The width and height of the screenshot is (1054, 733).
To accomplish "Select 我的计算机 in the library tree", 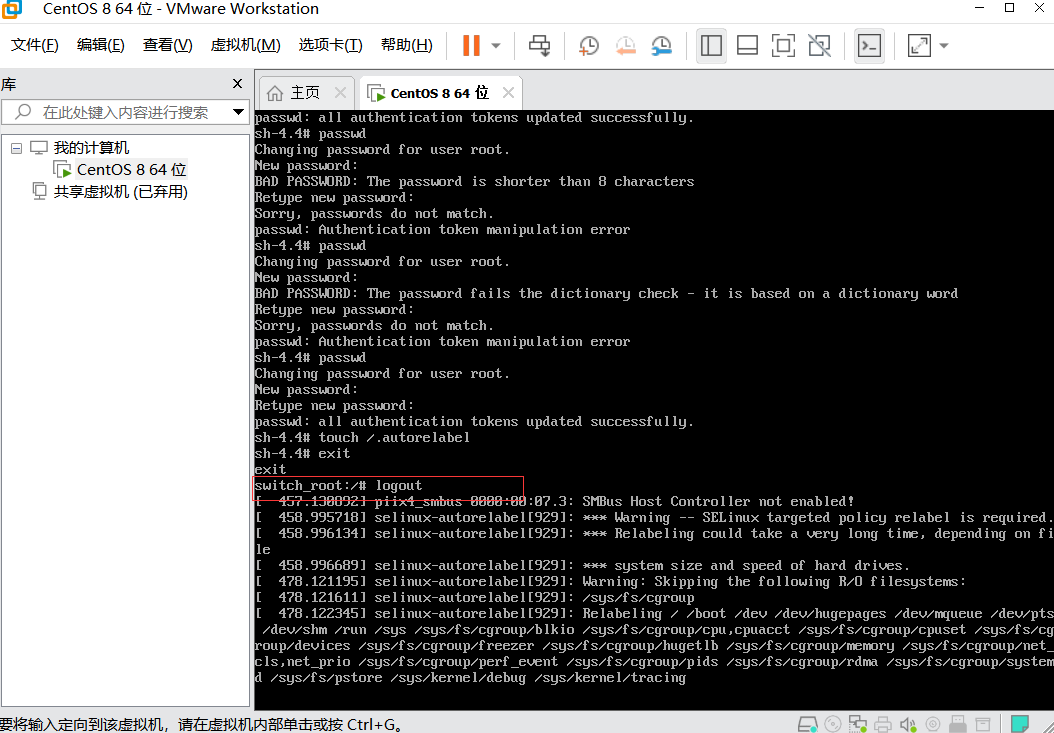I will tap(91, 147).
